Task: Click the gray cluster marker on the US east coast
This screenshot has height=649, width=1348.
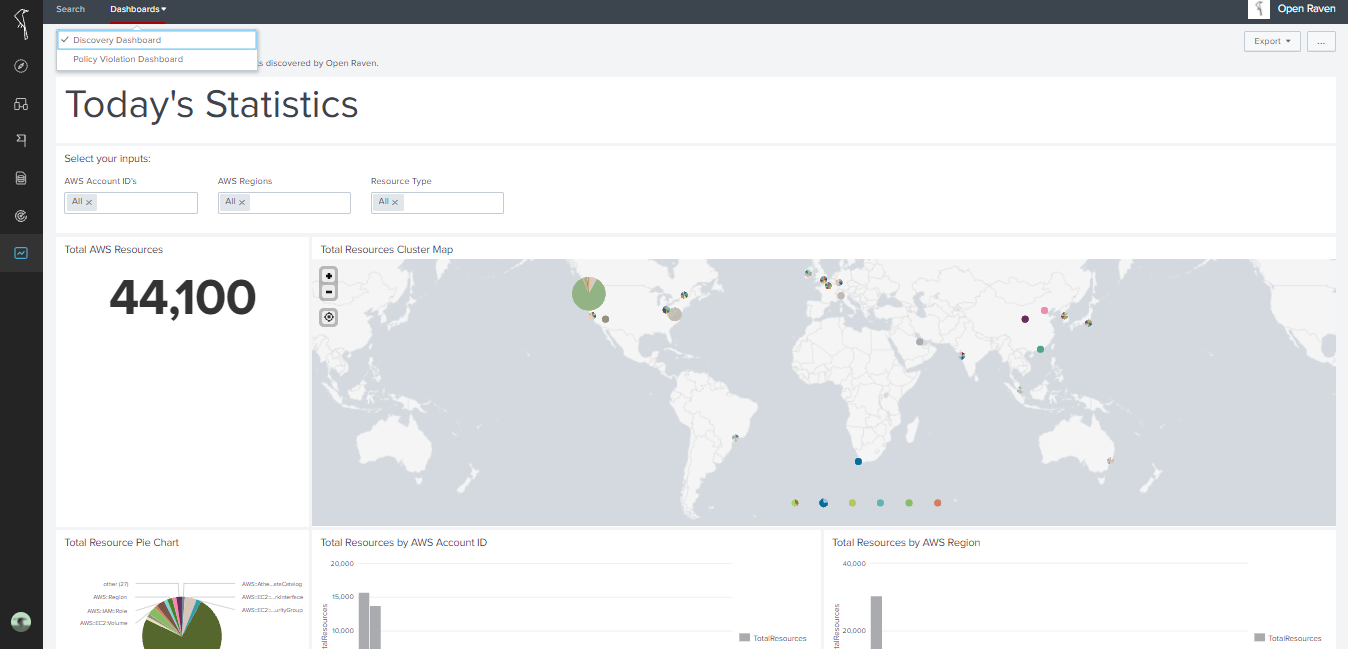Action: click(x=675, y=314)
